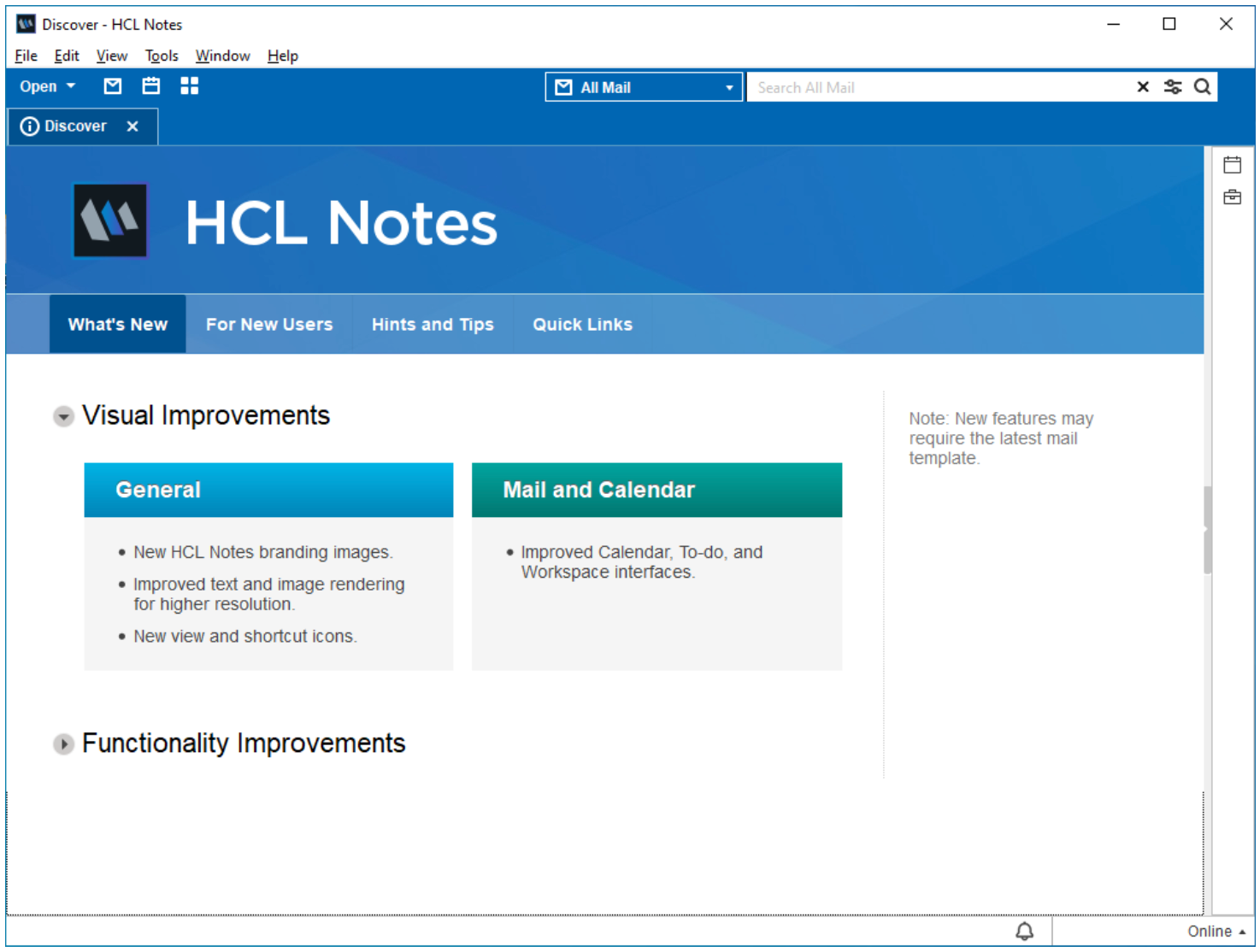Open search options sliders icon
Image resolution: width=1260 pixels, height=952 pixels.
pos(1173,87)
